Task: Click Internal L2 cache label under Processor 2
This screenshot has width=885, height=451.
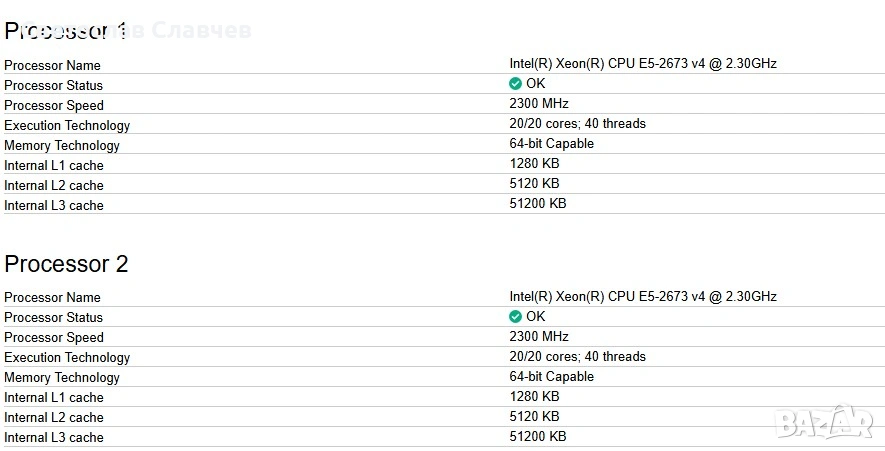Action: coord(54,417)
